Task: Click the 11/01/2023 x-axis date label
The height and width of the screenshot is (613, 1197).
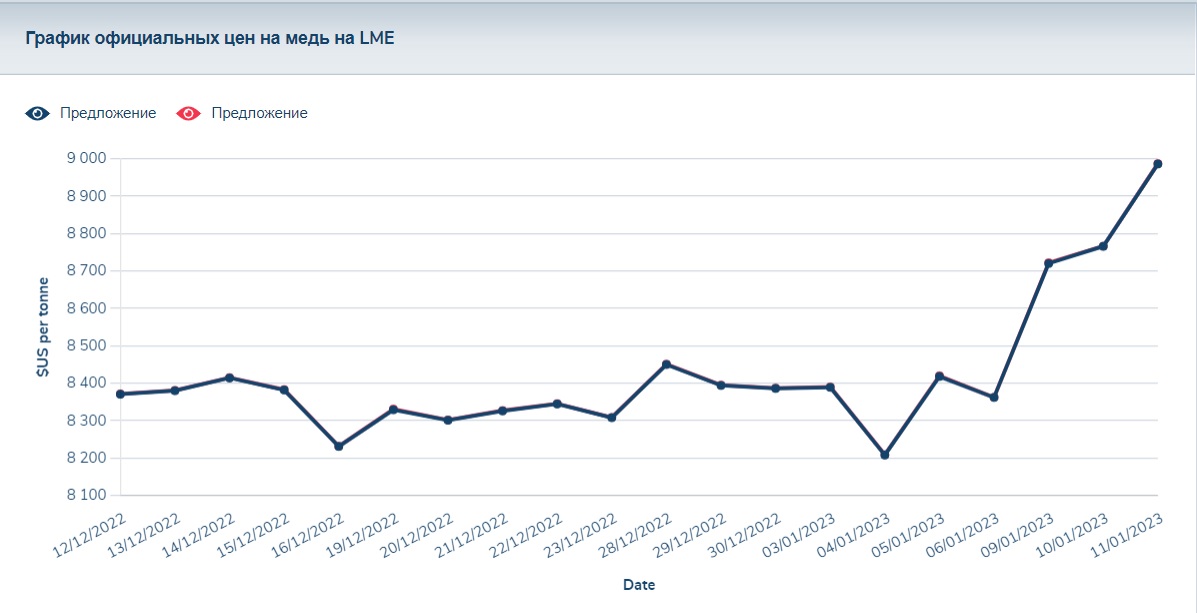Action: [1128, 535]
